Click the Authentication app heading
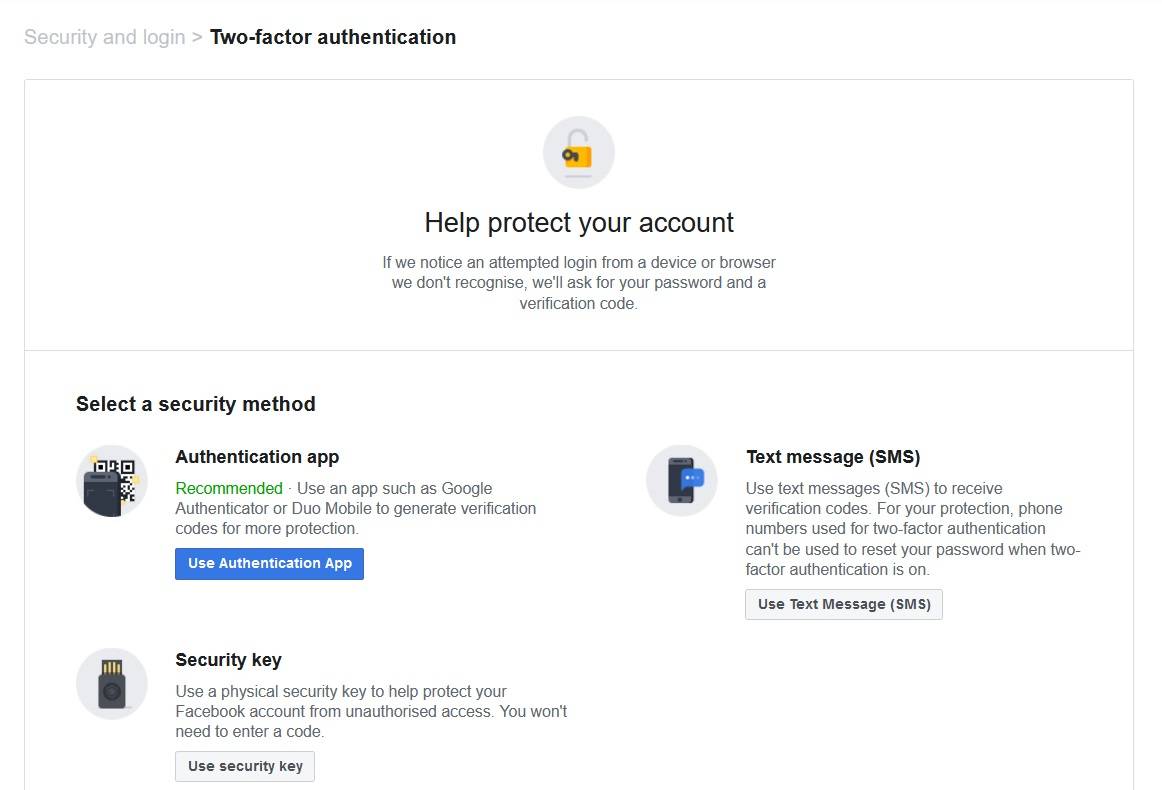Screen dimensions: 1162x790 tap(257, 457)
